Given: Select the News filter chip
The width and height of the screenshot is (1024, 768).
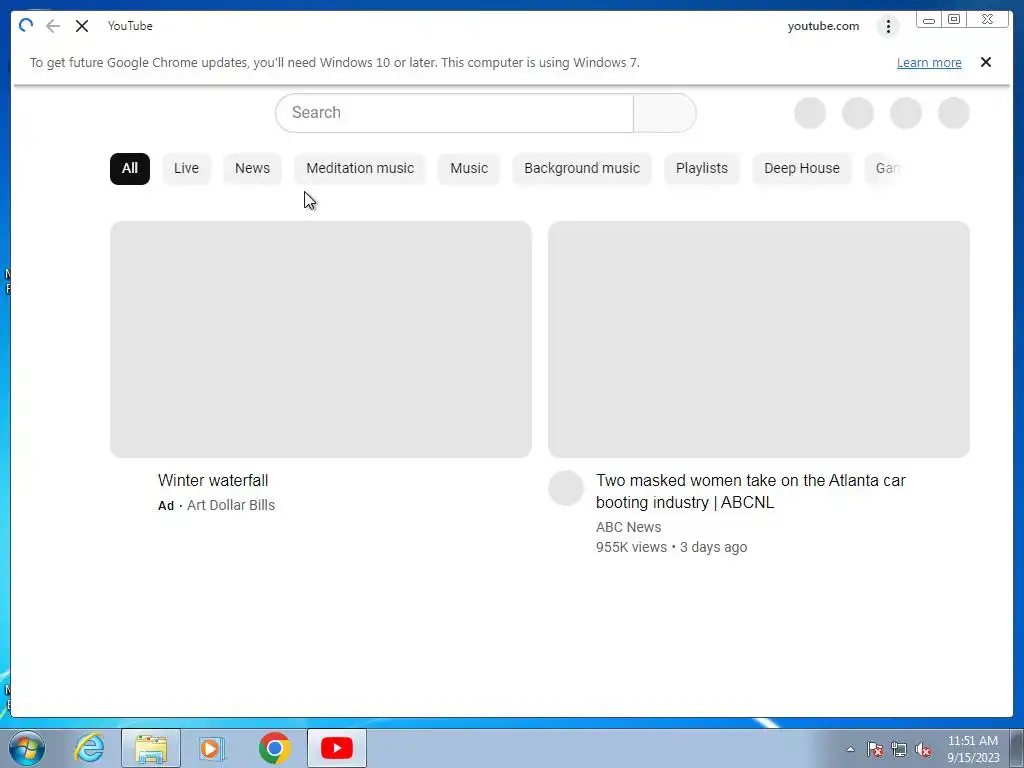Looking at the screenshot, I should click(x=252, y=168).
